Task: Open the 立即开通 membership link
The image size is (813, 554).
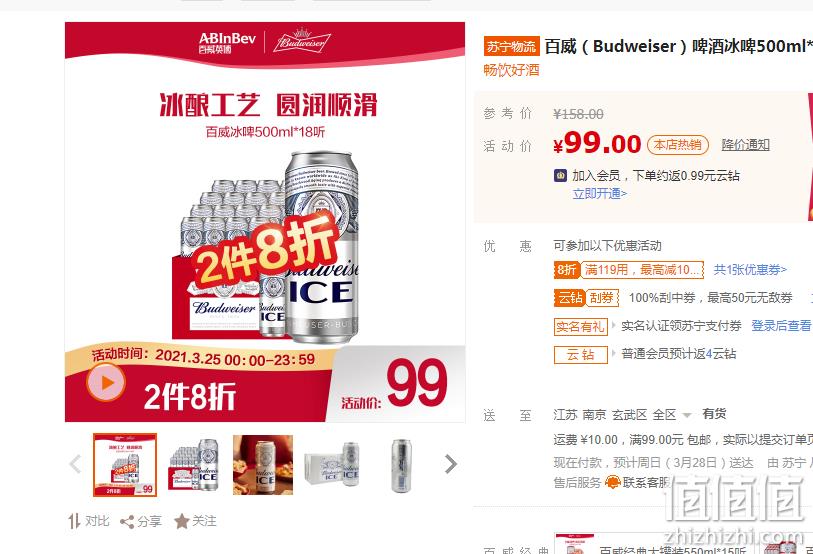Action: click(599, 193)
